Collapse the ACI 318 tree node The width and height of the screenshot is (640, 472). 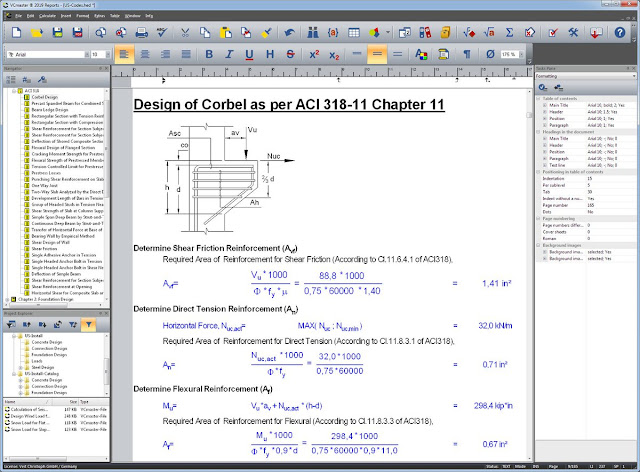click(x=13, y=91)
